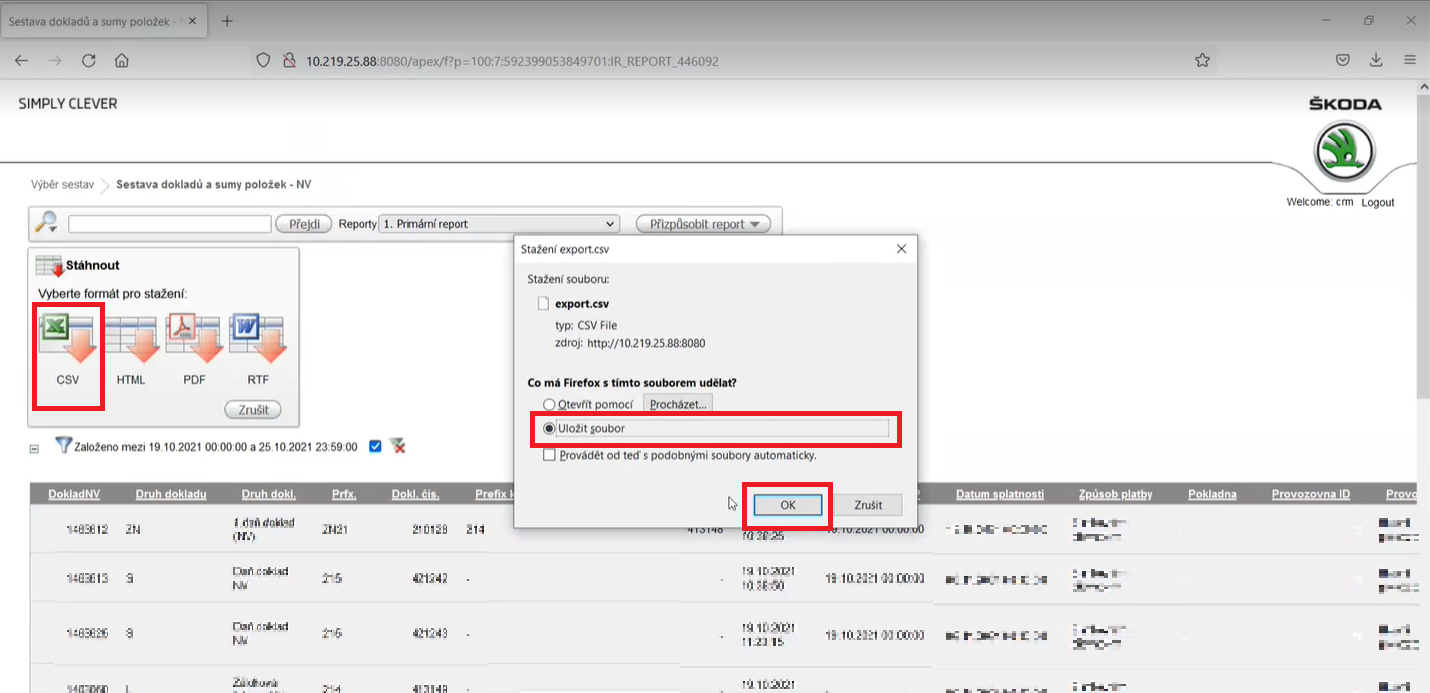Open 'Výběr sestav' breadcrumb link
The image size is (1430, 693).
coord(62,185)
